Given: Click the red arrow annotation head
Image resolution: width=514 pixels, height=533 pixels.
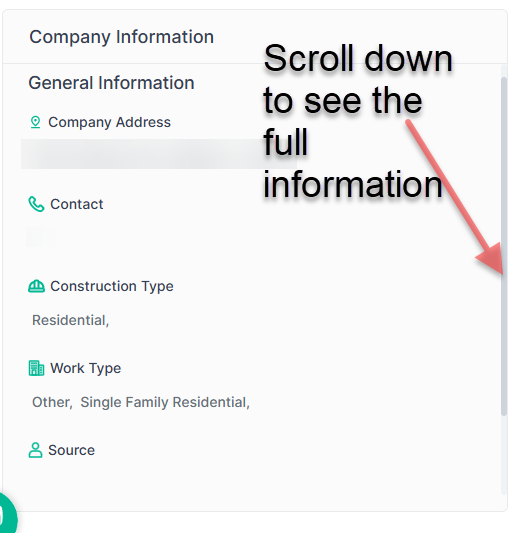Looking at the screenshot, I should pos(491,258).
